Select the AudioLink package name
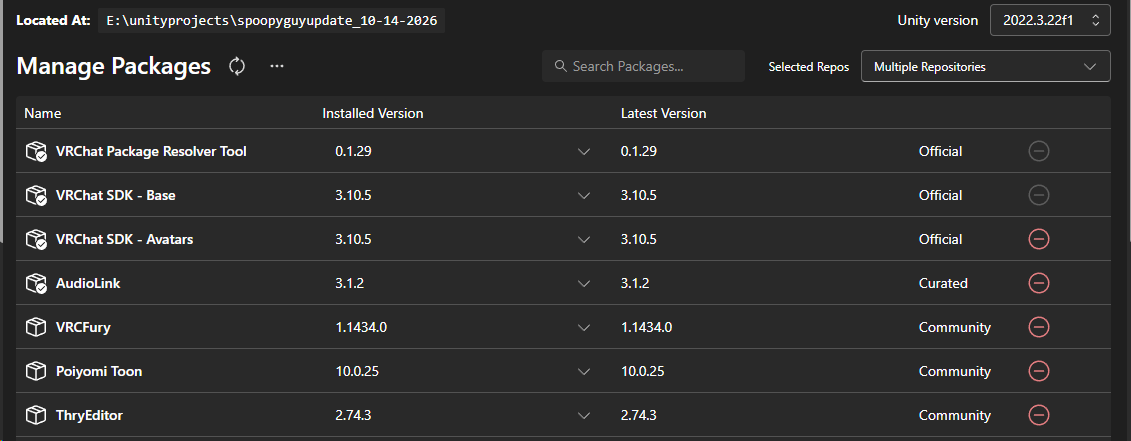The height and width of the screenshot is (441, 1131). [x=88, y=284]
